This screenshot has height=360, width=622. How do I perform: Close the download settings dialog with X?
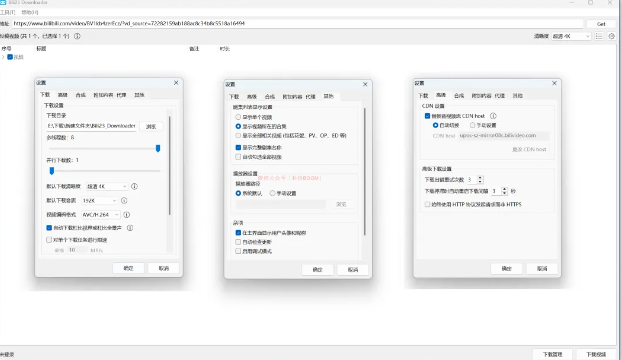176,82
